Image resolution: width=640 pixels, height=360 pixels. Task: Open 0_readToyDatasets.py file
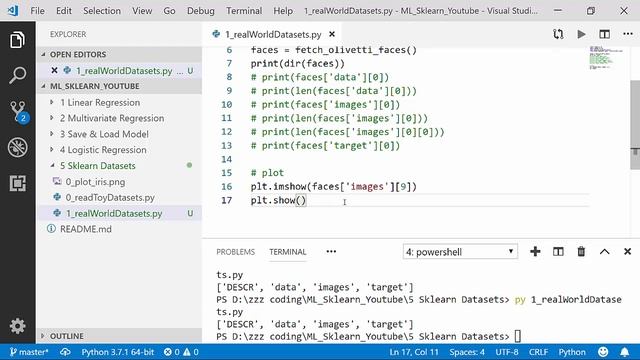[x=110, y=198]
